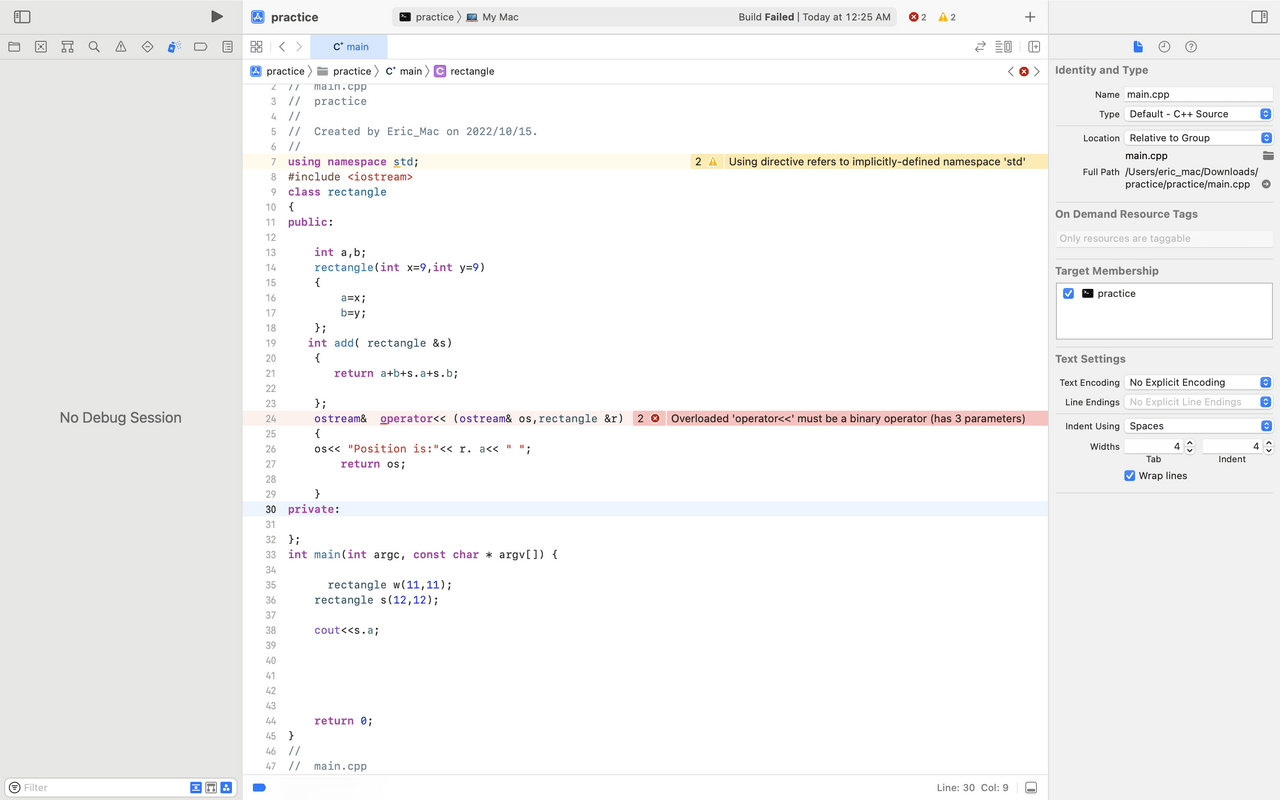1280x800 pixels.
Task: Jump to the previous issue arrow
Action: [x=1011, y=72]
